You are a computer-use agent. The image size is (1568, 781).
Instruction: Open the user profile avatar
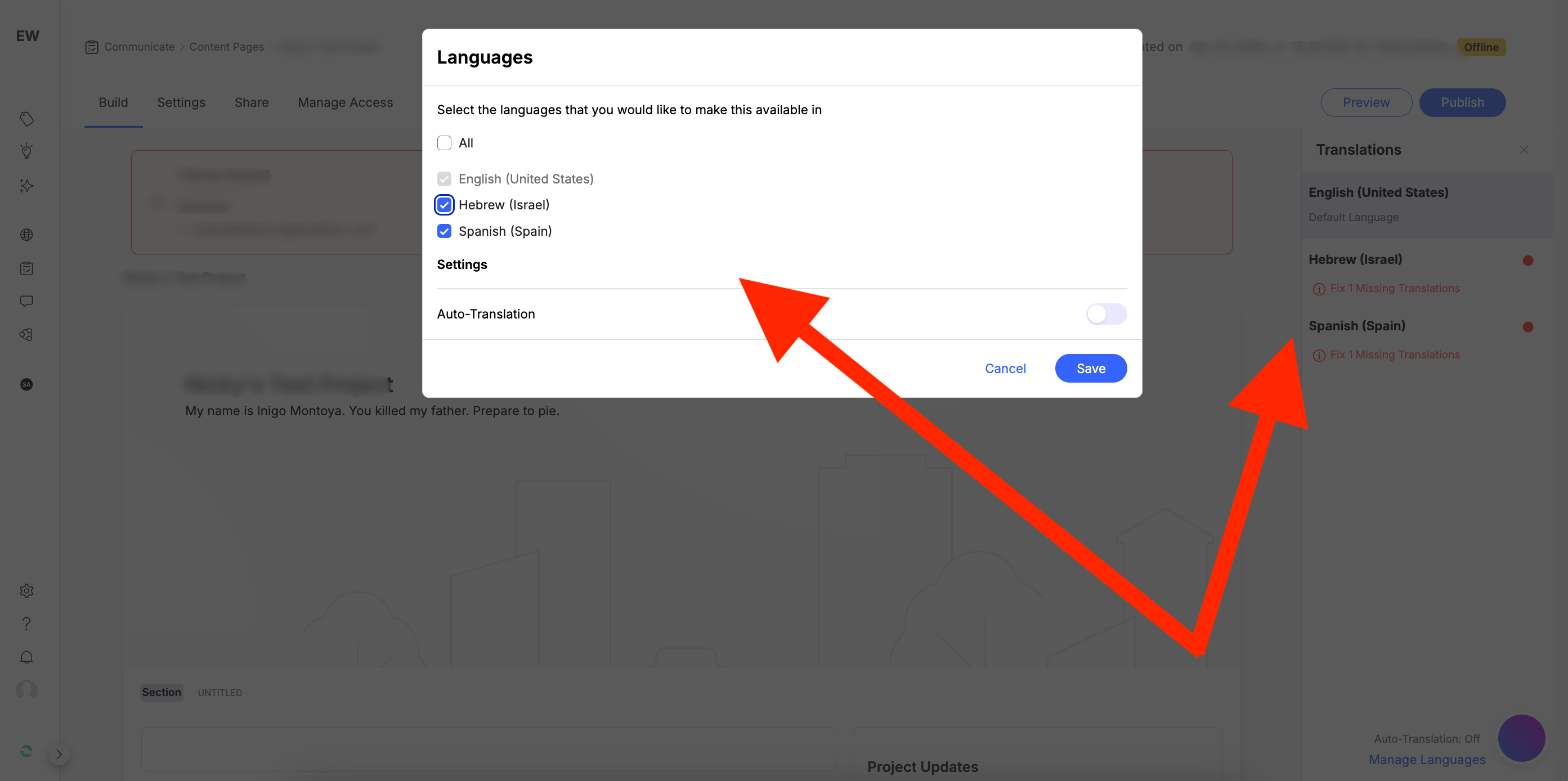click(x=27, y=690)
